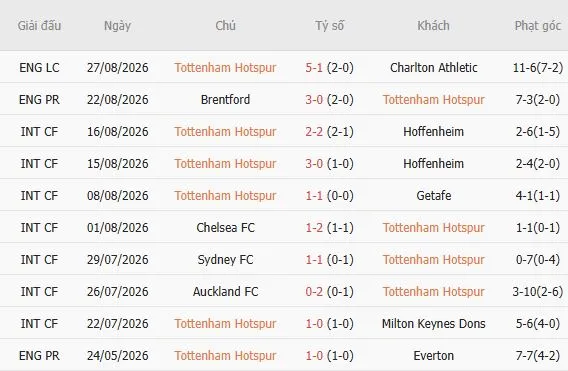568x371 pixels.
Task: Click corner stats 3-10(2-6) for Auckland match
Action: pos(538,292)
